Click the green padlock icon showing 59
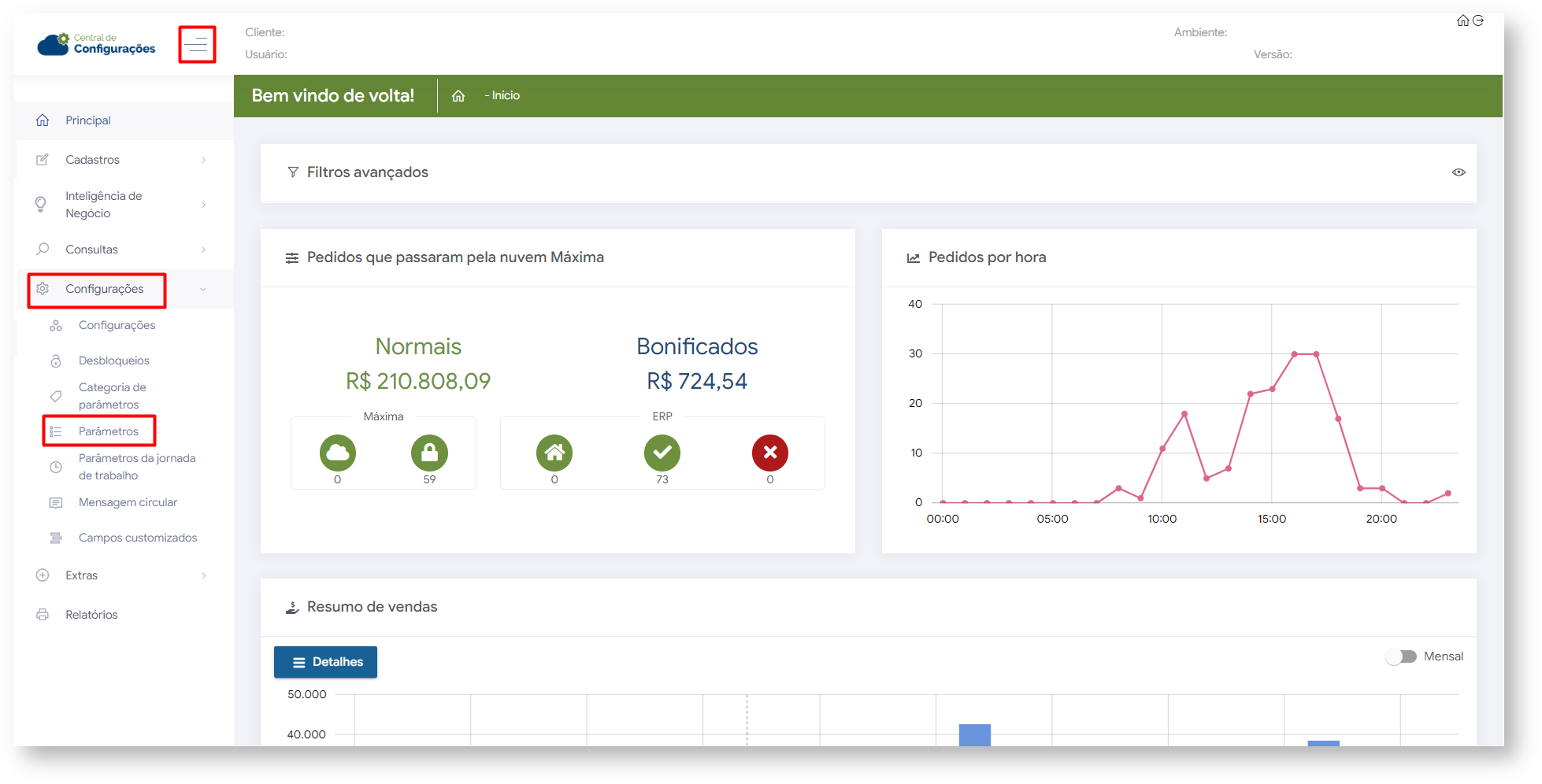 [x=429, y=453]
